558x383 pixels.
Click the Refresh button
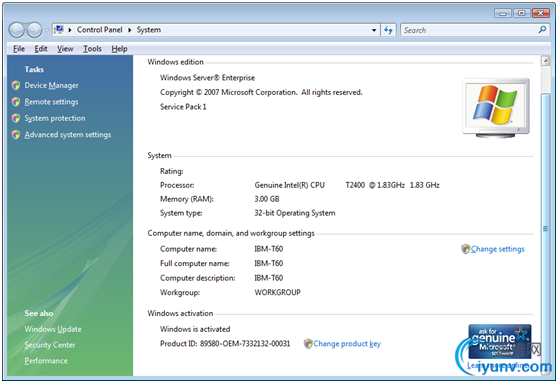[x=388, y=30]
